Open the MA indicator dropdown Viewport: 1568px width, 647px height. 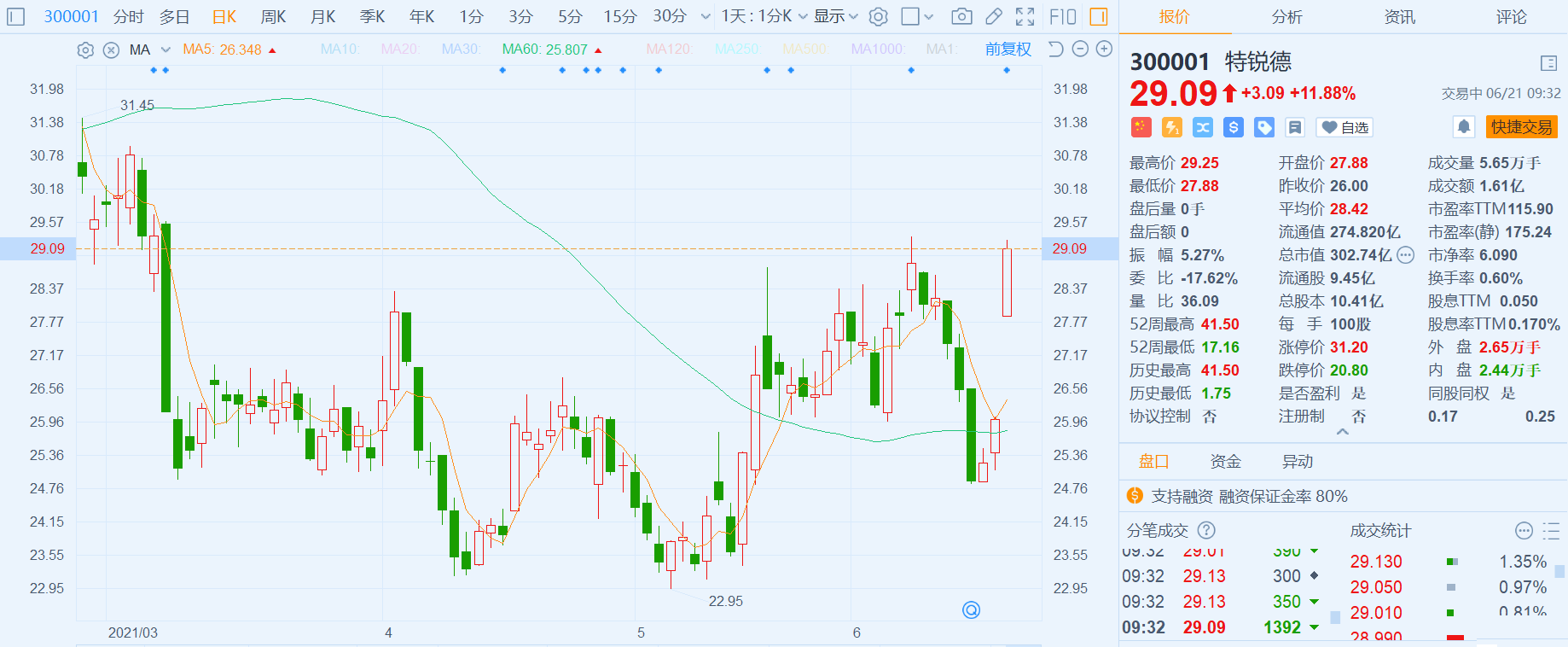tap(166, 50)
